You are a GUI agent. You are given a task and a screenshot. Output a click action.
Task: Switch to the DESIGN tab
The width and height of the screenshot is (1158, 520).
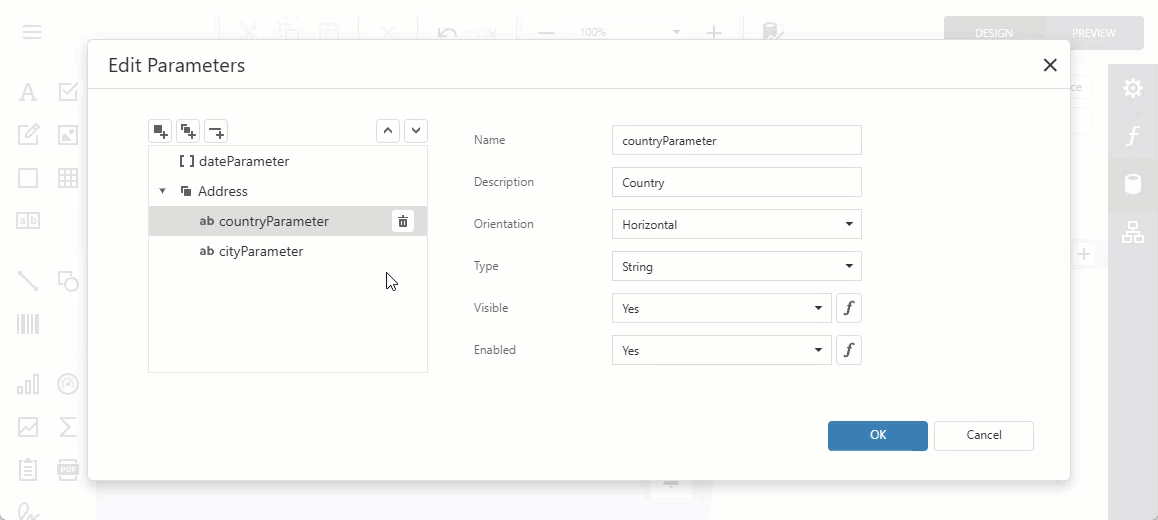click(993, 32)
